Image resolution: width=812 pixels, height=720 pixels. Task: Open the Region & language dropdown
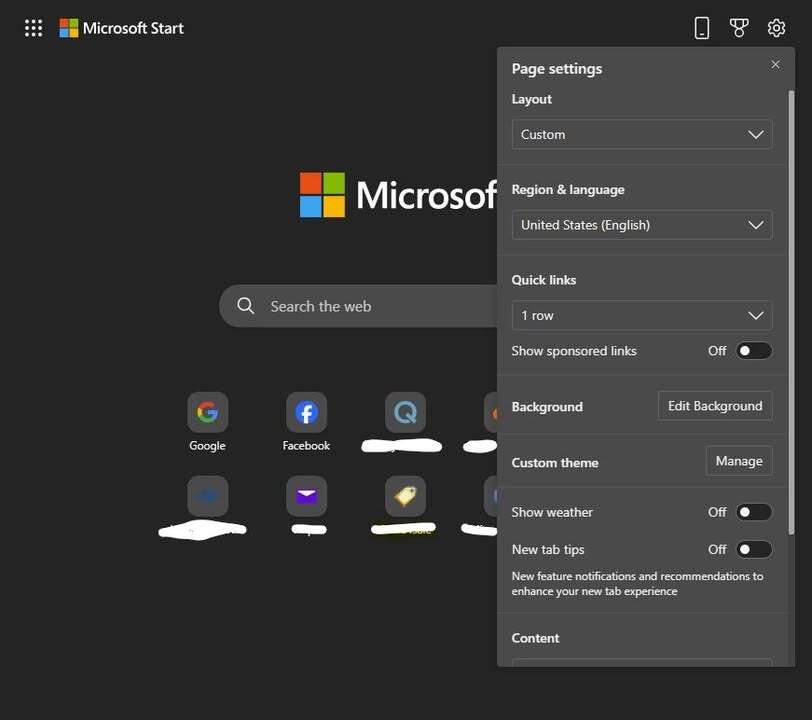pyautogui.click(x=641, y=225)
